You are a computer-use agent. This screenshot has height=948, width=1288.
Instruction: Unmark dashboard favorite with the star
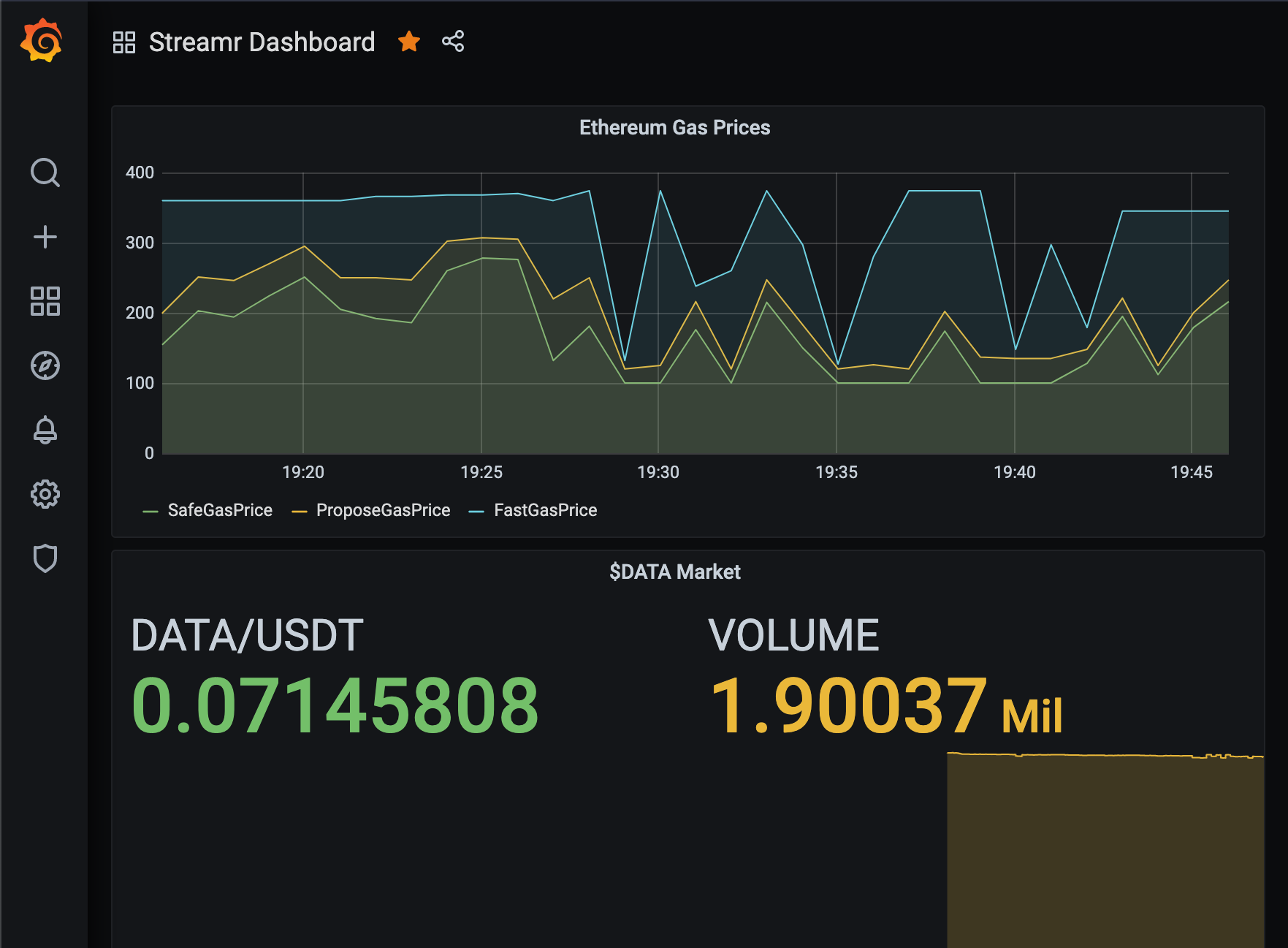click(x=409, y=42)
